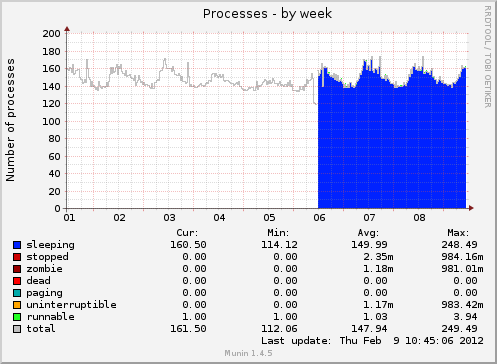The width and height of the screenshot is (497, 364).
Task: Click total minimum value 112.06
Action: point(279,329)
